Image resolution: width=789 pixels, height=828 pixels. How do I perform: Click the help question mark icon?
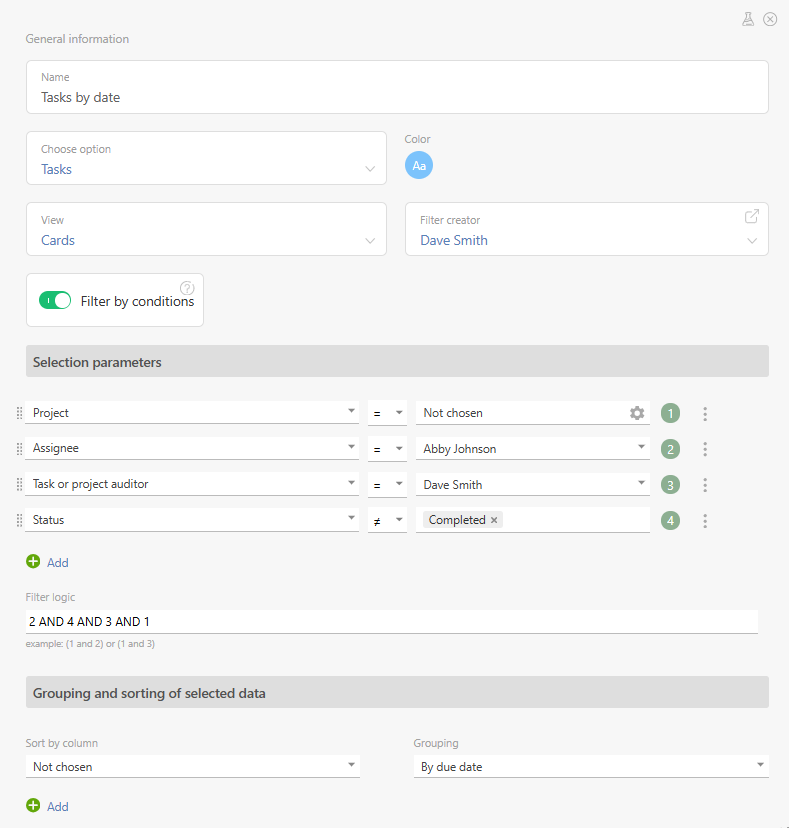(x=187, y=288)
